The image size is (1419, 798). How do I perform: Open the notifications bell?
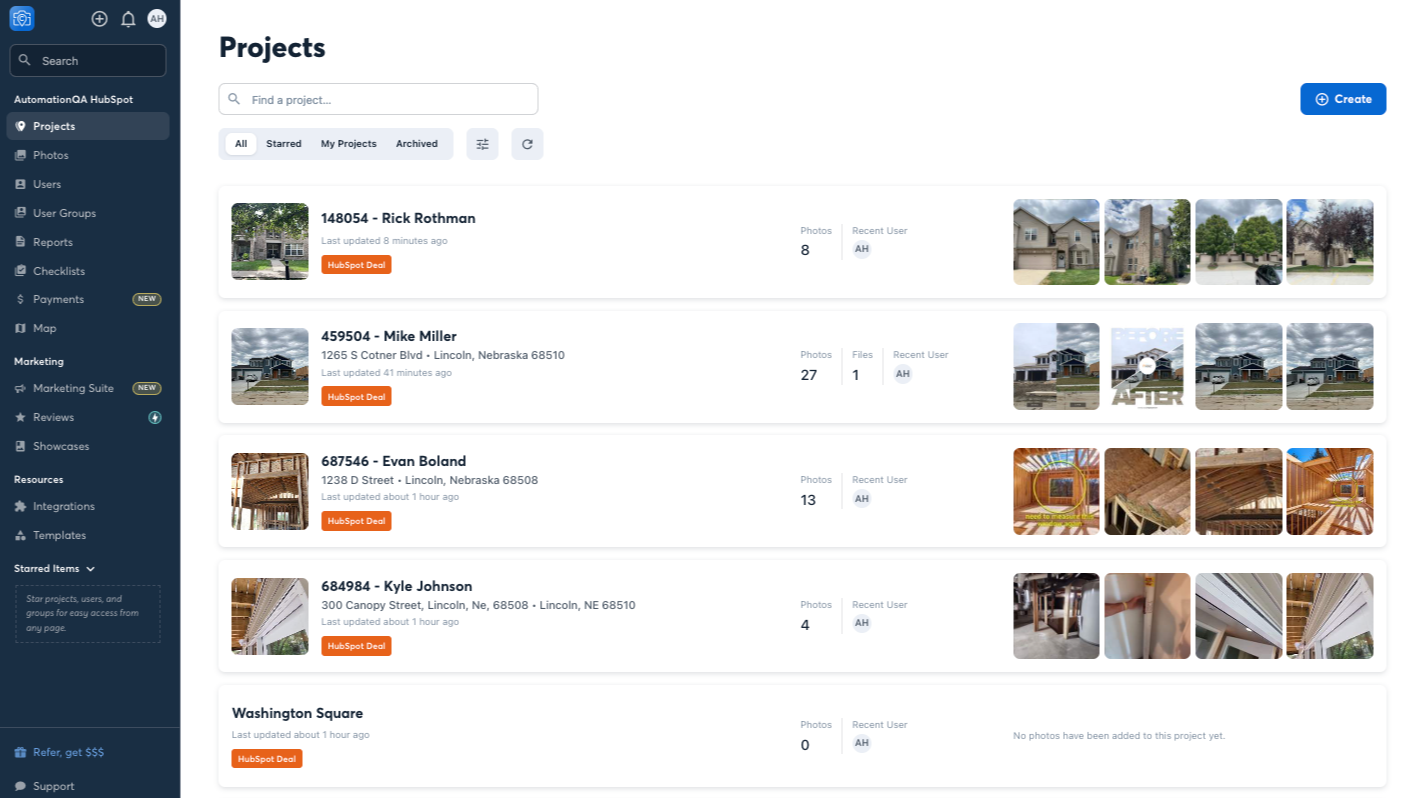[x=128, y=19]
